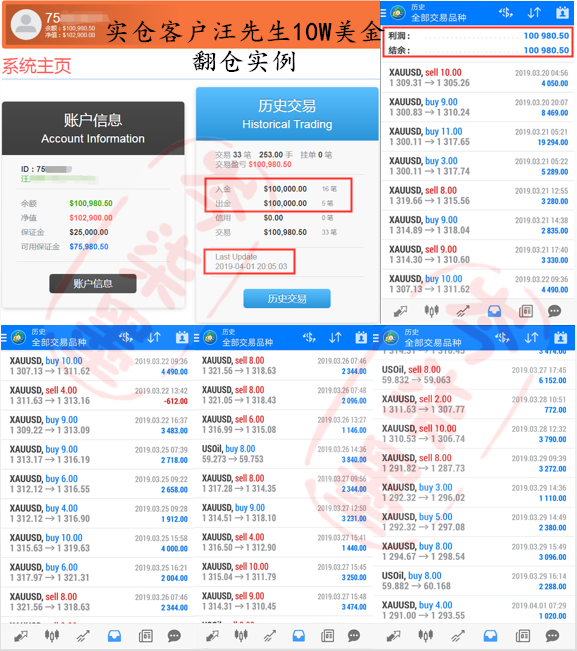Open chart tab icon in panel starting 2019.03.22 09:36
Image resolution: width=577 pixels, height=651 pixels.
coord(52,636)
